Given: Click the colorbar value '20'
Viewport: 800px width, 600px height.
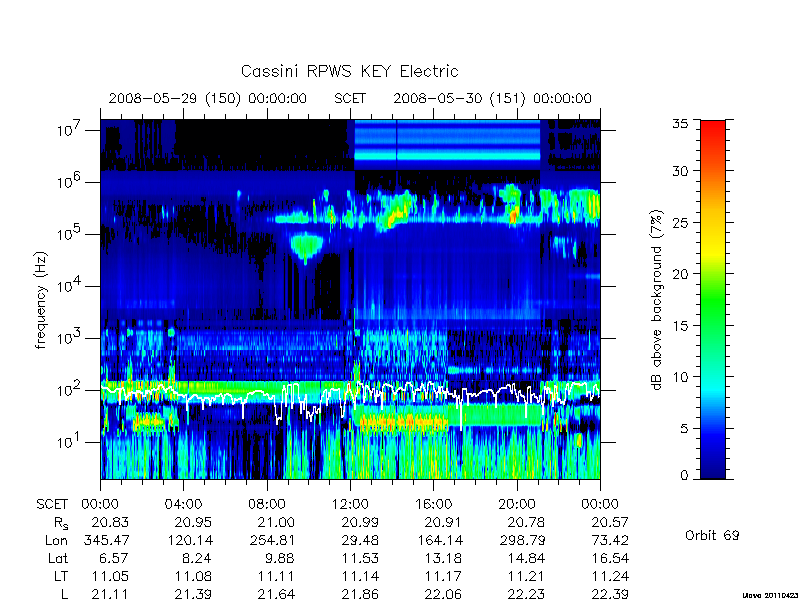Looking at the screenshot, I should 683,273.
